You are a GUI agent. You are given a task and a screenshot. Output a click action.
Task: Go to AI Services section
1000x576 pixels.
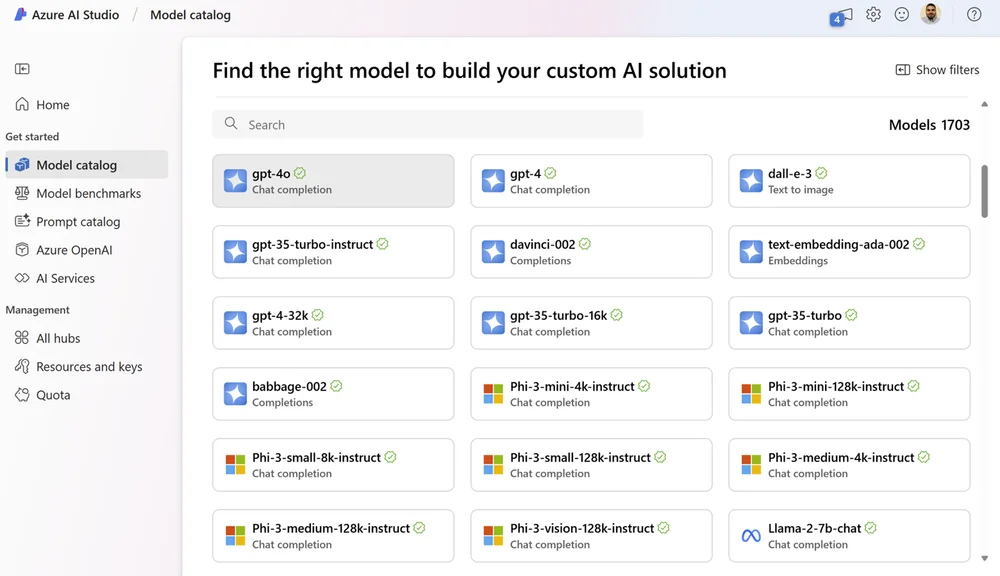(87, 278)
